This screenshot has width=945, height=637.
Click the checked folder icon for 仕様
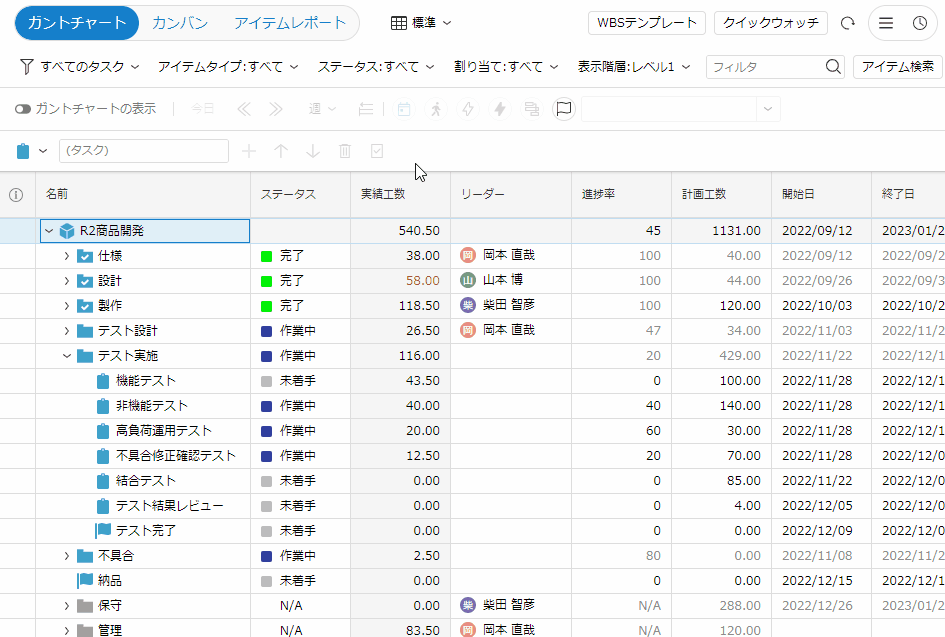coord(85,256)
